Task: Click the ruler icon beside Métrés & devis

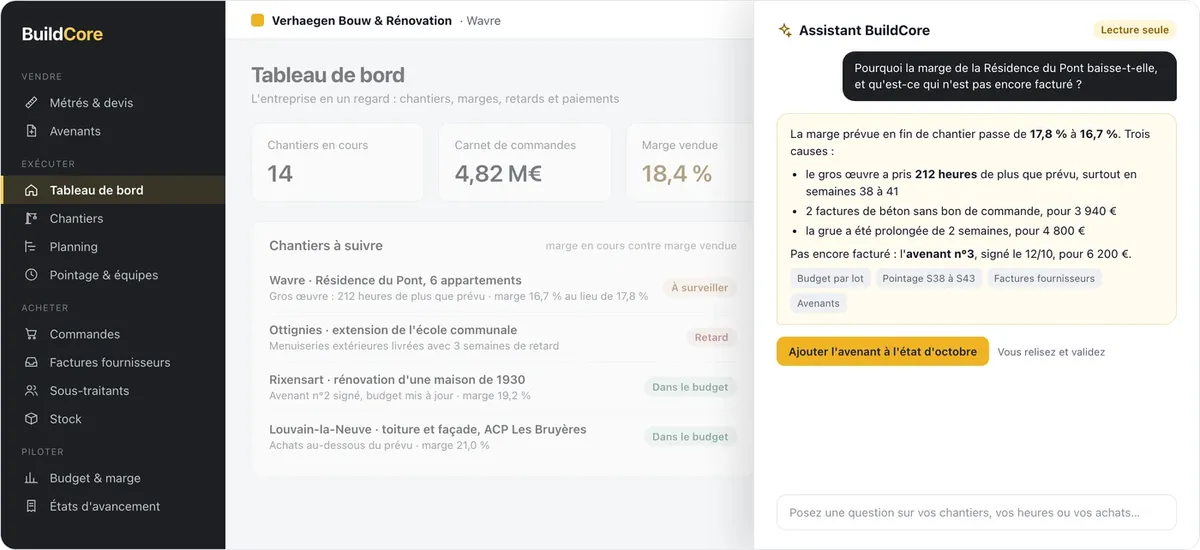Action: point(31,103)
